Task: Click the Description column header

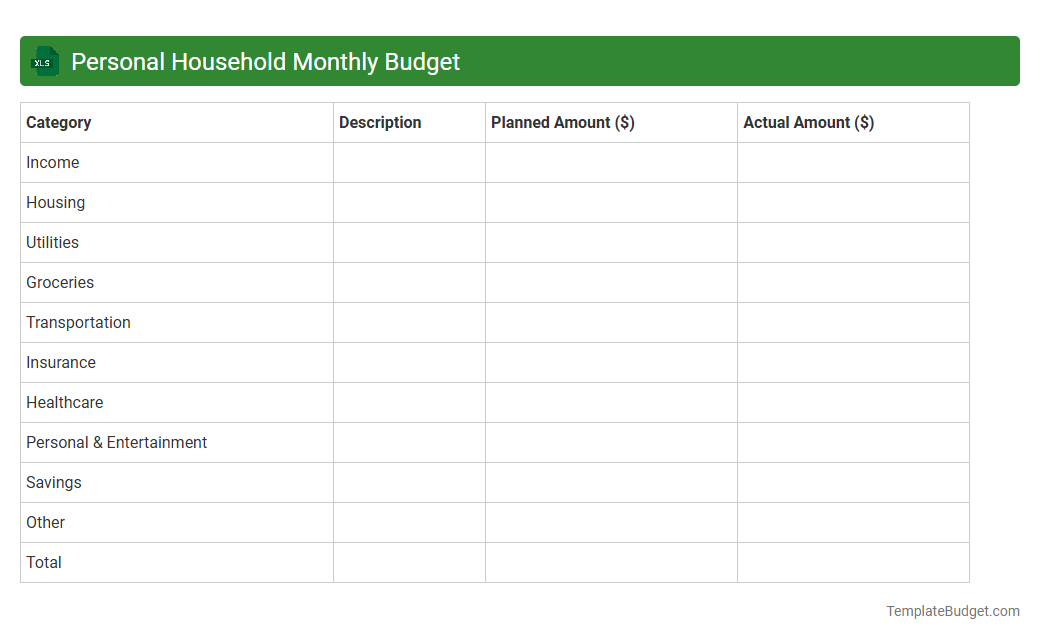Action: tap(380, 122)
